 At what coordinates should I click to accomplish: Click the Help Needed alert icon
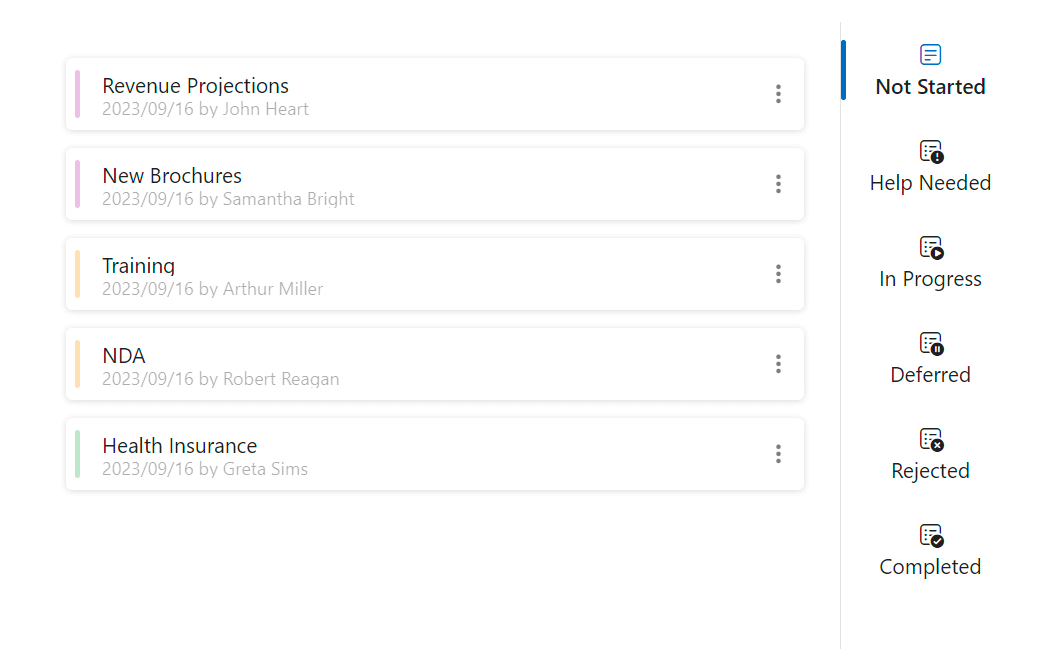(931, 151)
